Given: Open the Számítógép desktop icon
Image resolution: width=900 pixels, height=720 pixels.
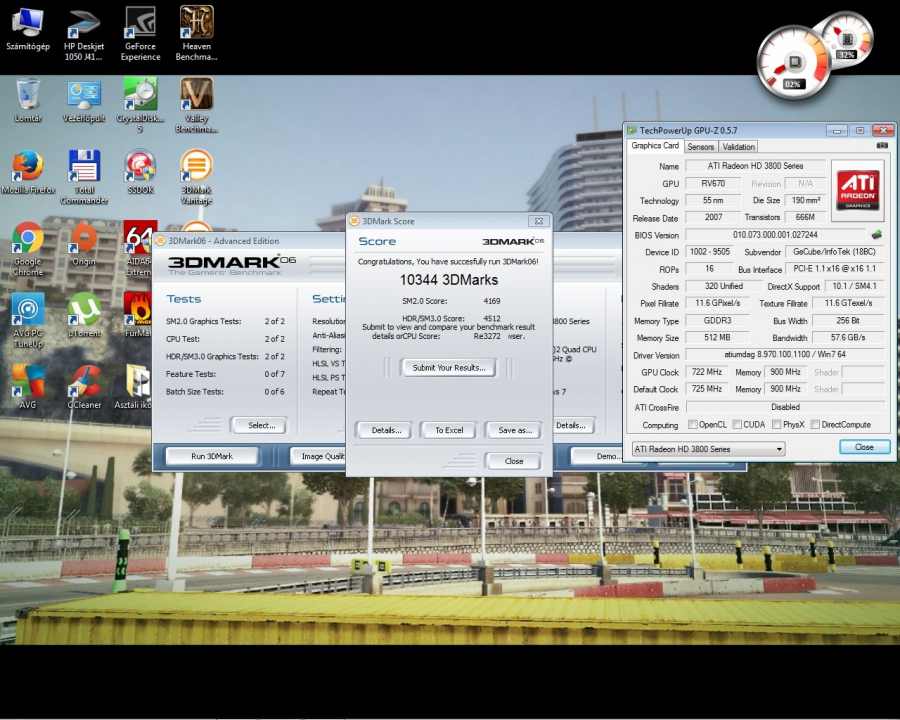Looking at the screenshot, I should coord(28,29).
